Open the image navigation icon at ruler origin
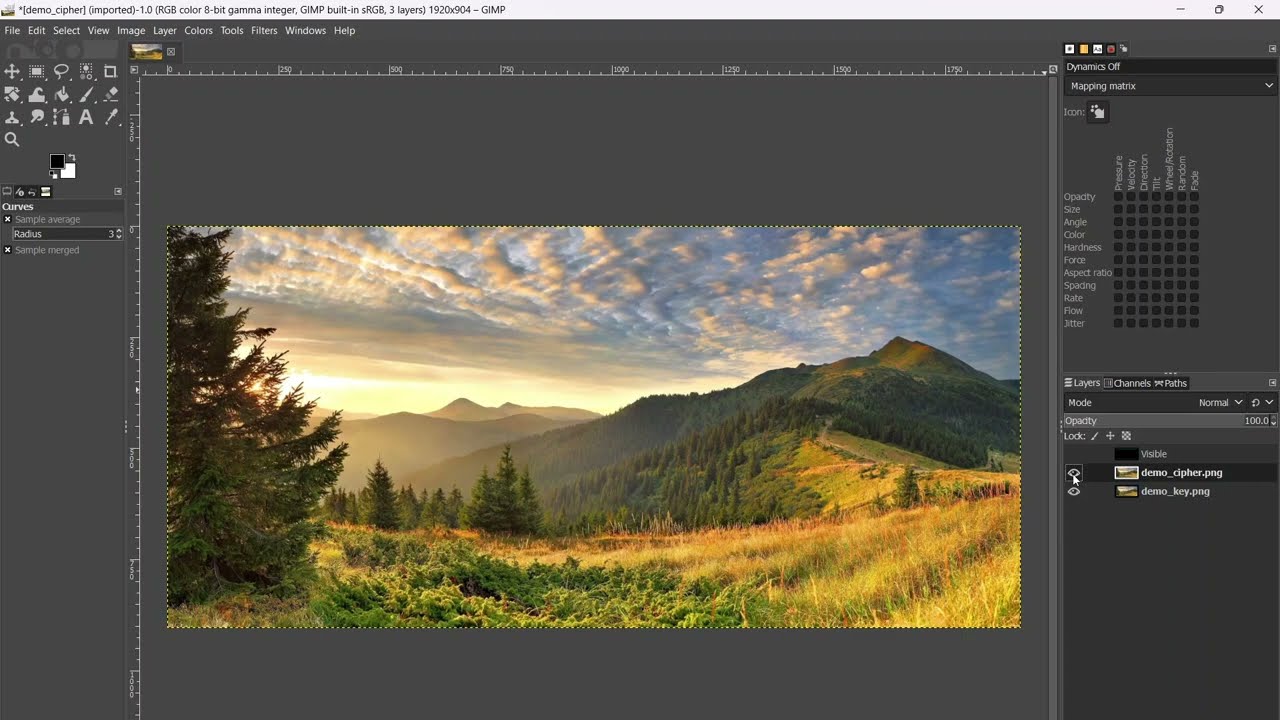 tap(133, 69)
